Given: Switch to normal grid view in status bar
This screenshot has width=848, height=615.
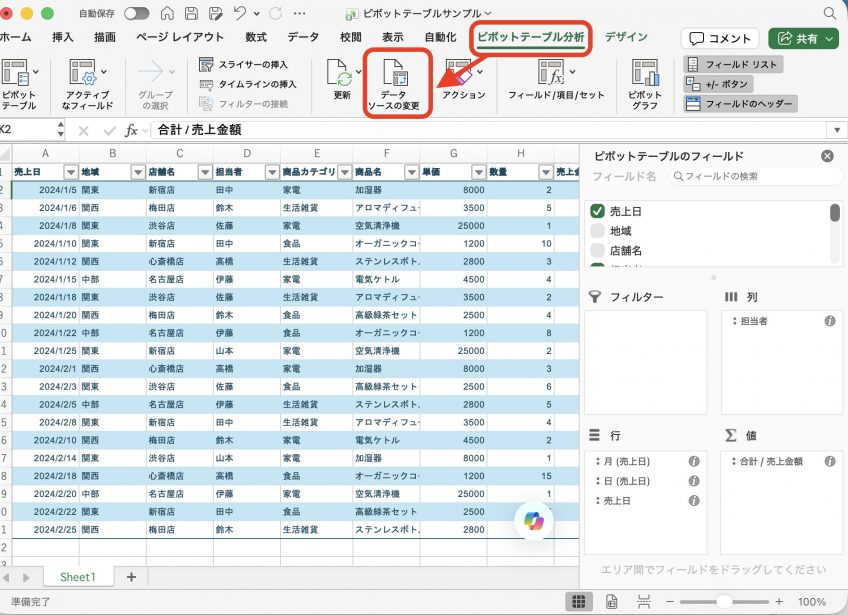Looking at the screenshot, I should click(579, 601).
